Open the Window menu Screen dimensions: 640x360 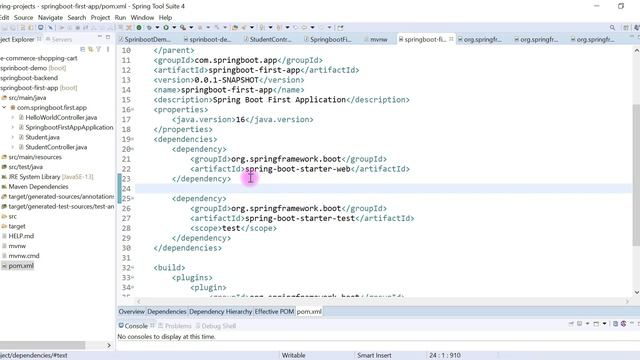pyautogui.click(x=142, y=18)
